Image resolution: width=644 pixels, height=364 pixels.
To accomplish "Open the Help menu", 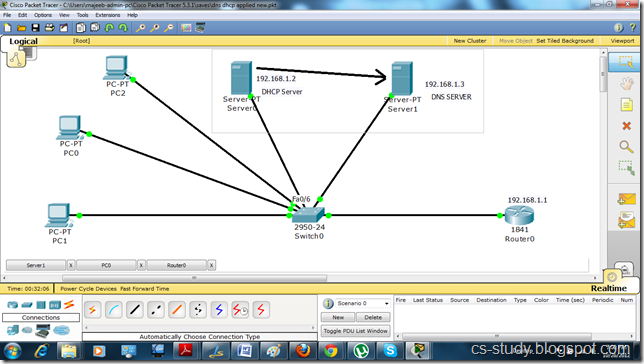I will tap(132, 15).
